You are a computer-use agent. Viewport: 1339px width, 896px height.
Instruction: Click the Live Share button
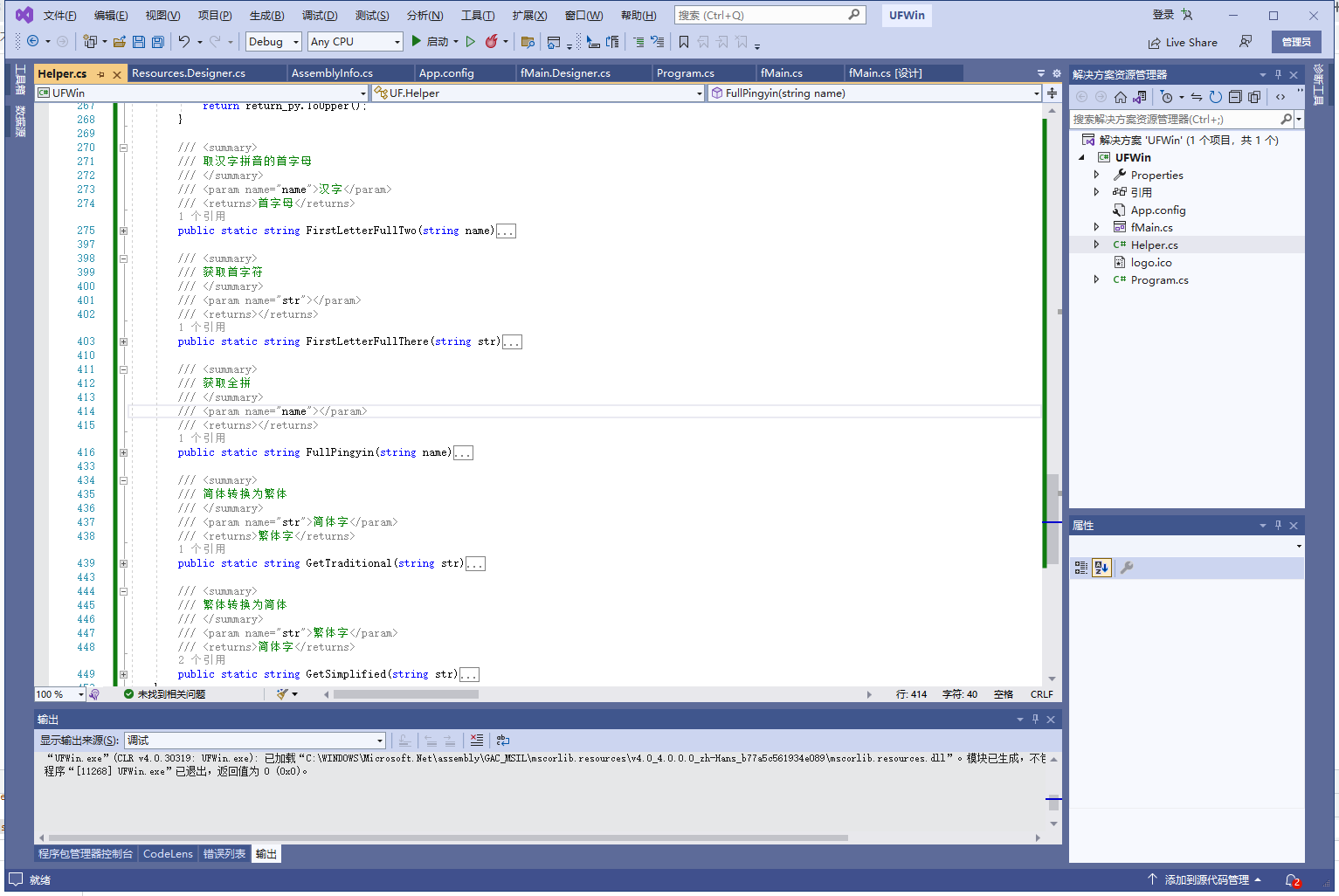1183,42
